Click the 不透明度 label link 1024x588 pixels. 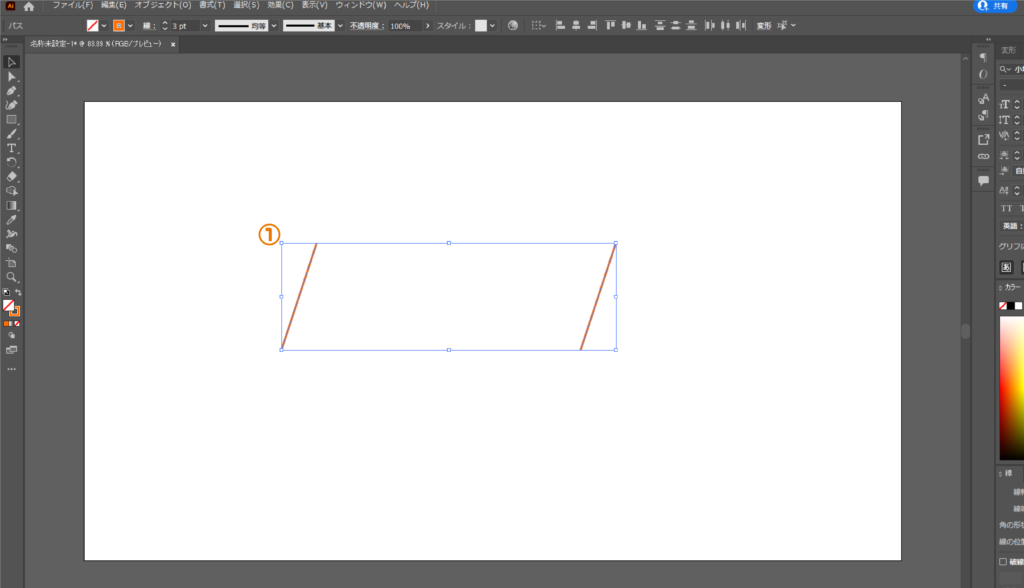click(367, 25)
